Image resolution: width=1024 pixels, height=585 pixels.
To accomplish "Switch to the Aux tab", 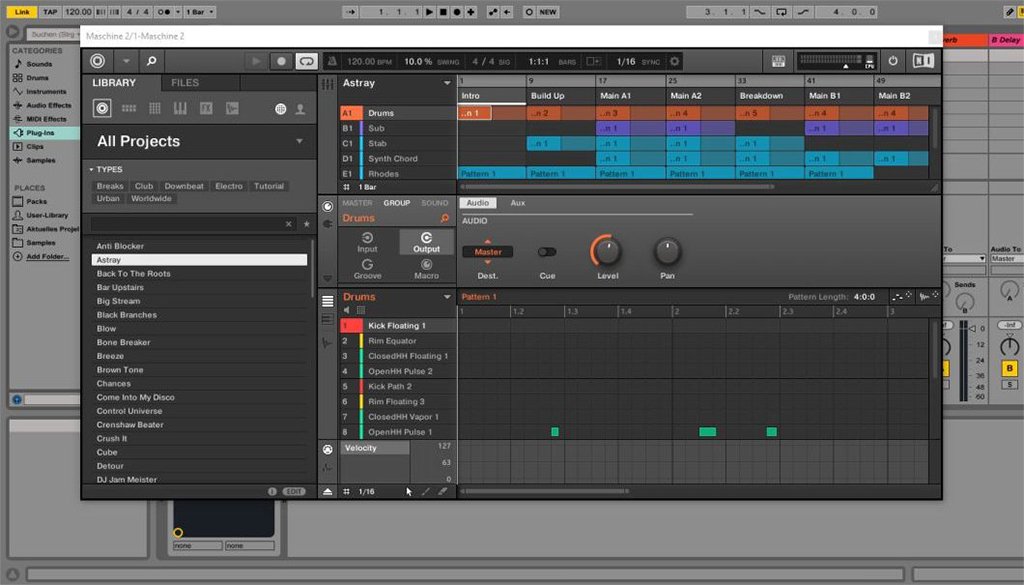I will coord(517,203).
